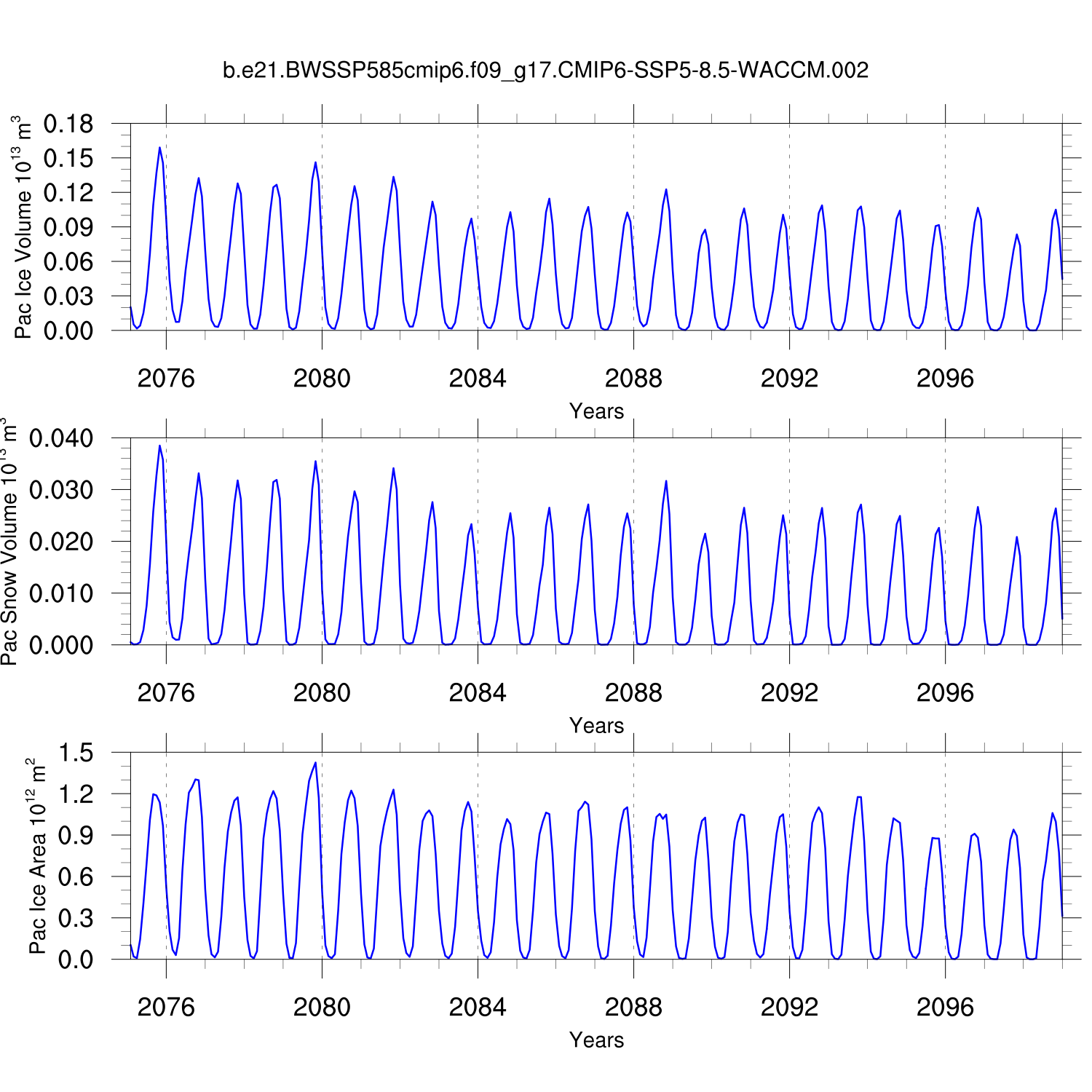Click the plot title beginning with b.e21.BWSSP585cmip6
Viewport: 1092px width, 1092px height.
[545, 71]
